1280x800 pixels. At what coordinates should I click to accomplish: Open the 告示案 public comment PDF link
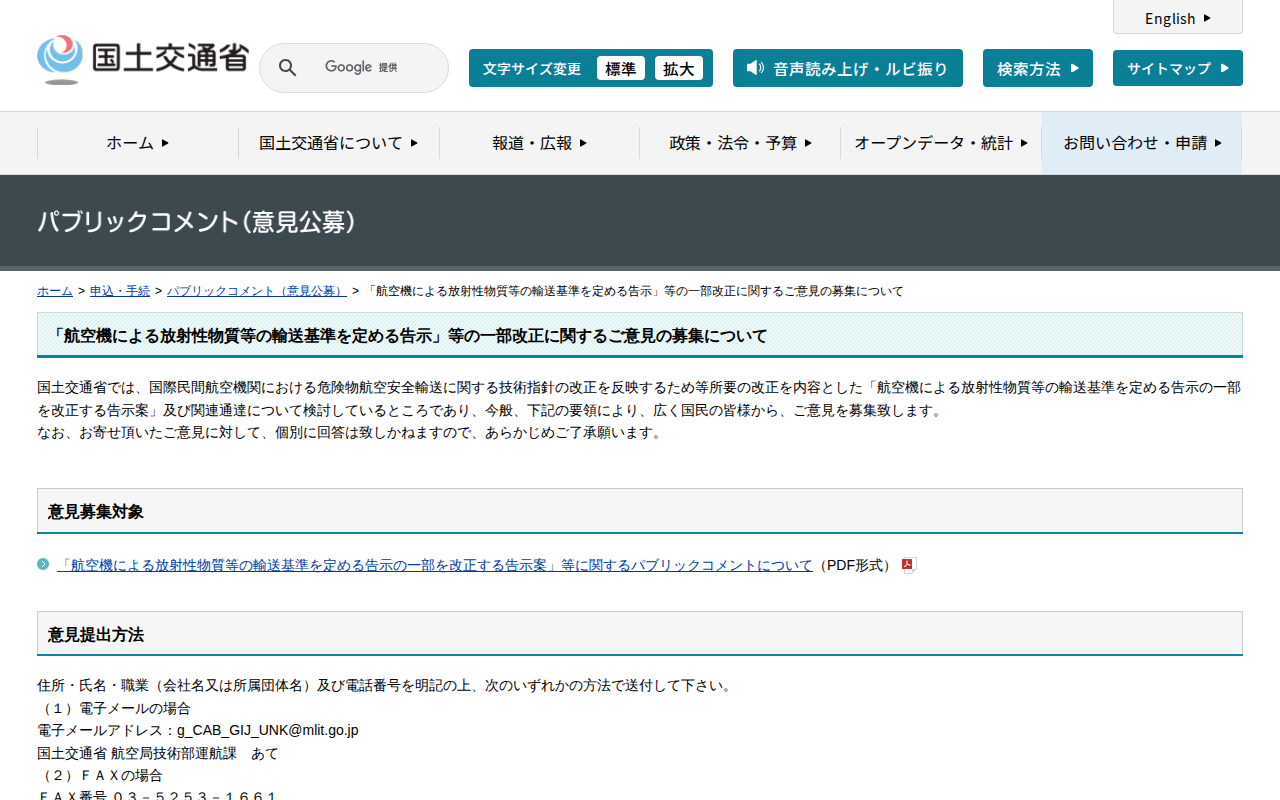point(435,565)
